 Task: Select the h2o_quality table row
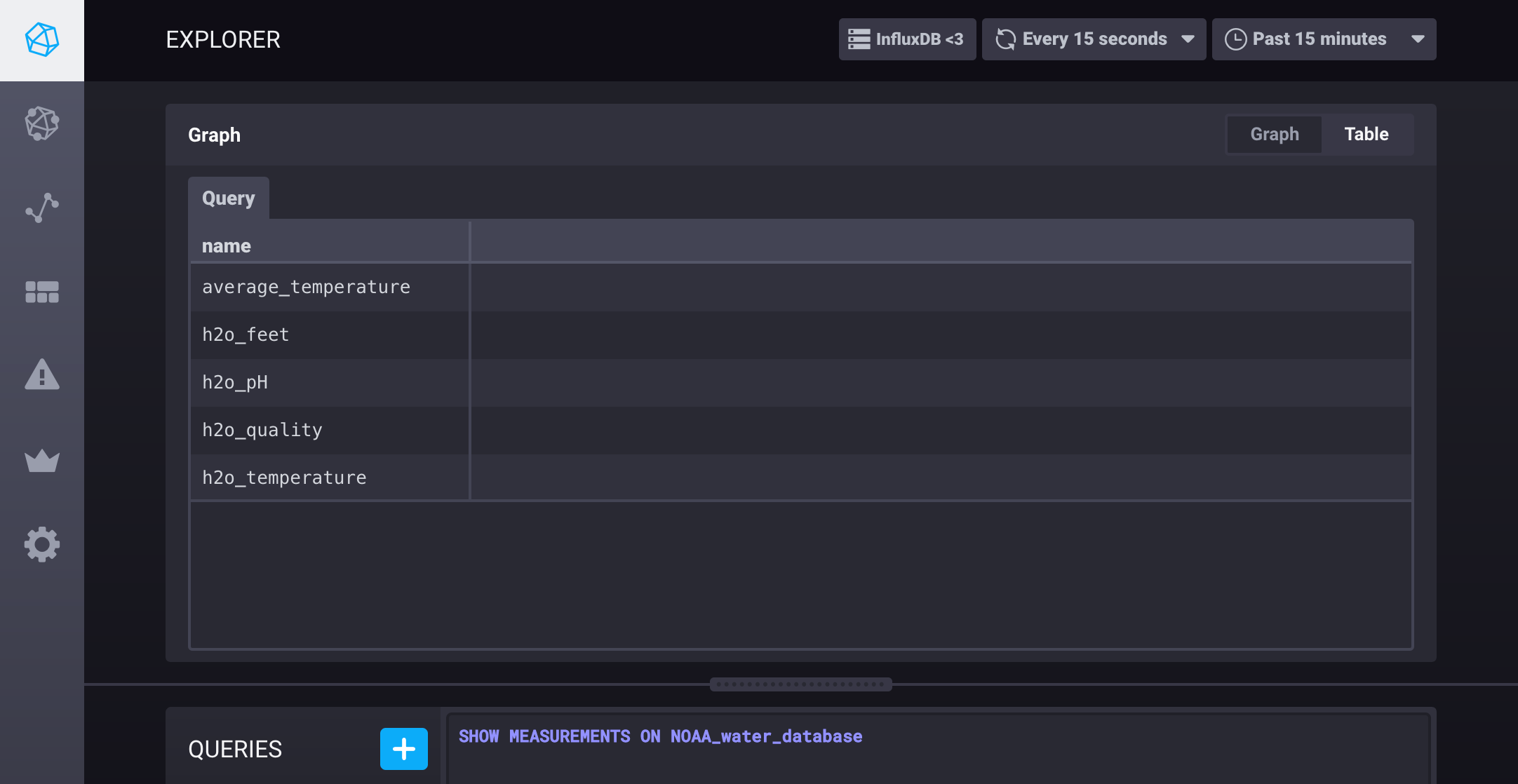pos(262,430)
